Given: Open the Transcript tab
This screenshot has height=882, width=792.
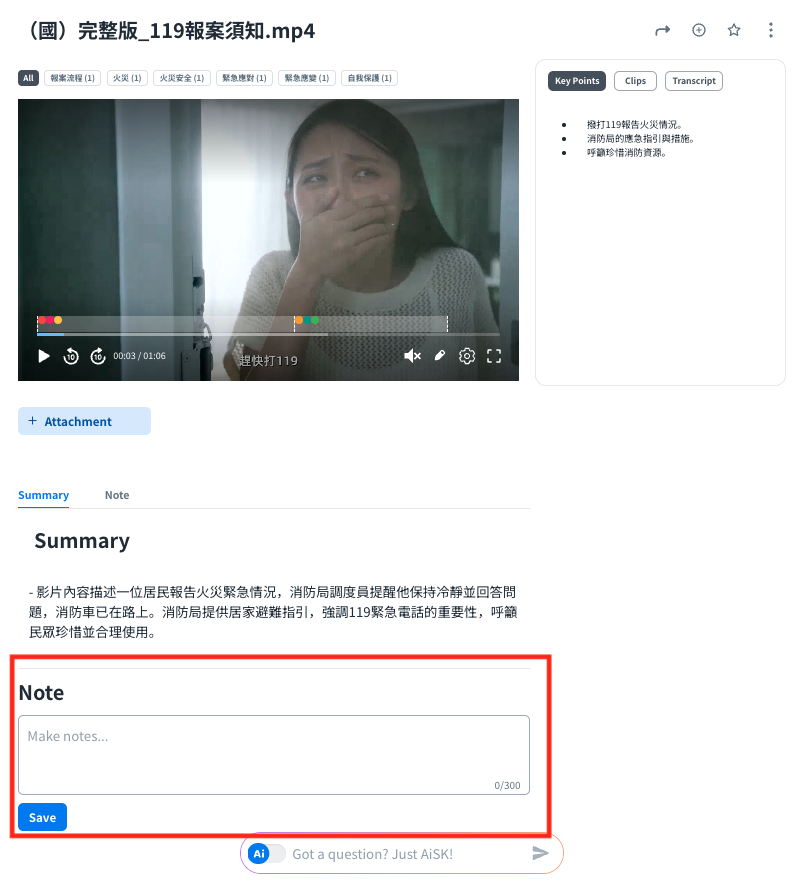Looking at the screenshot, I should (693, 81).
